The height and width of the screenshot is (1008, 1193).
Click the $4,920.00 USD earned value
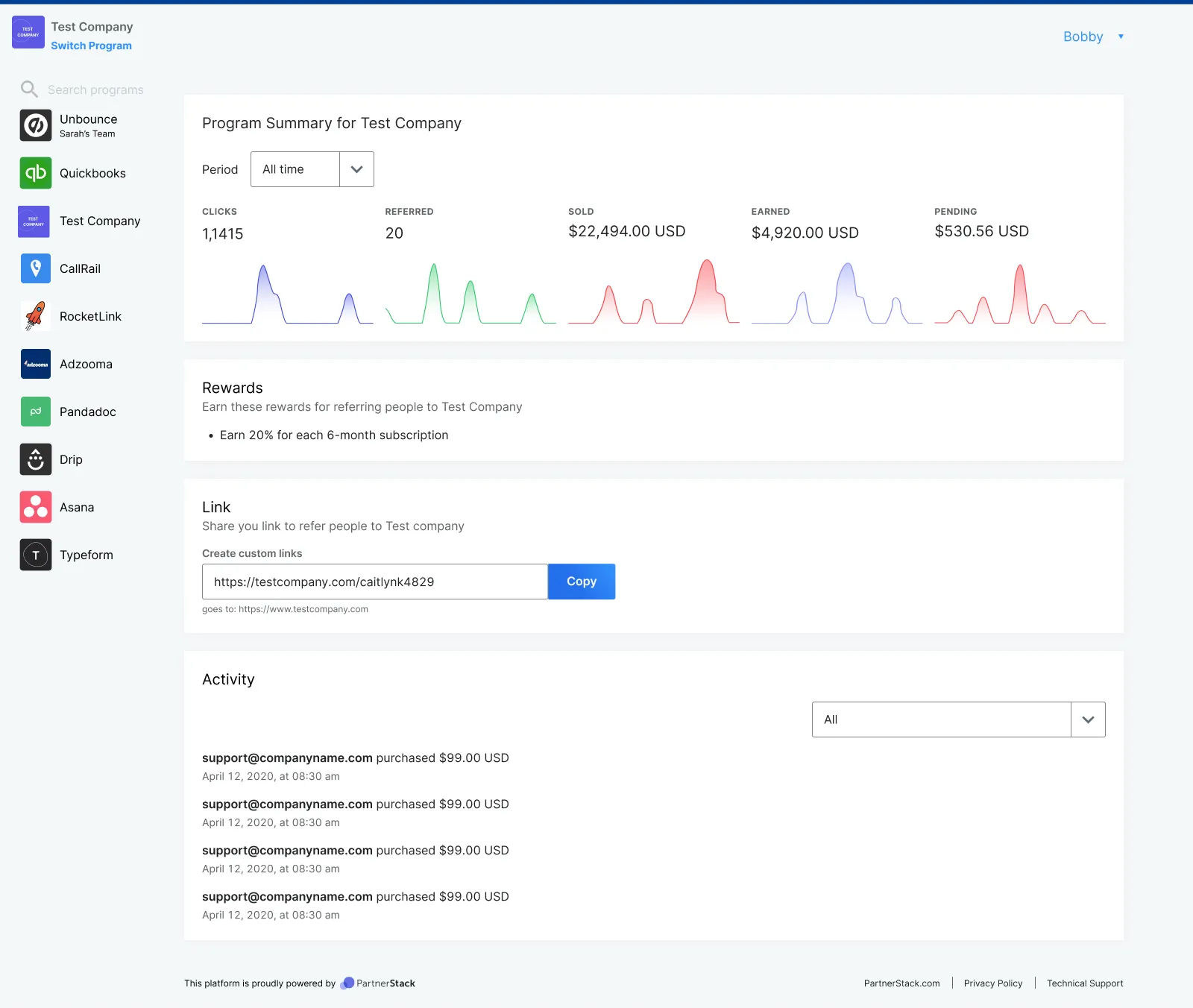click(x=805, y=233)
